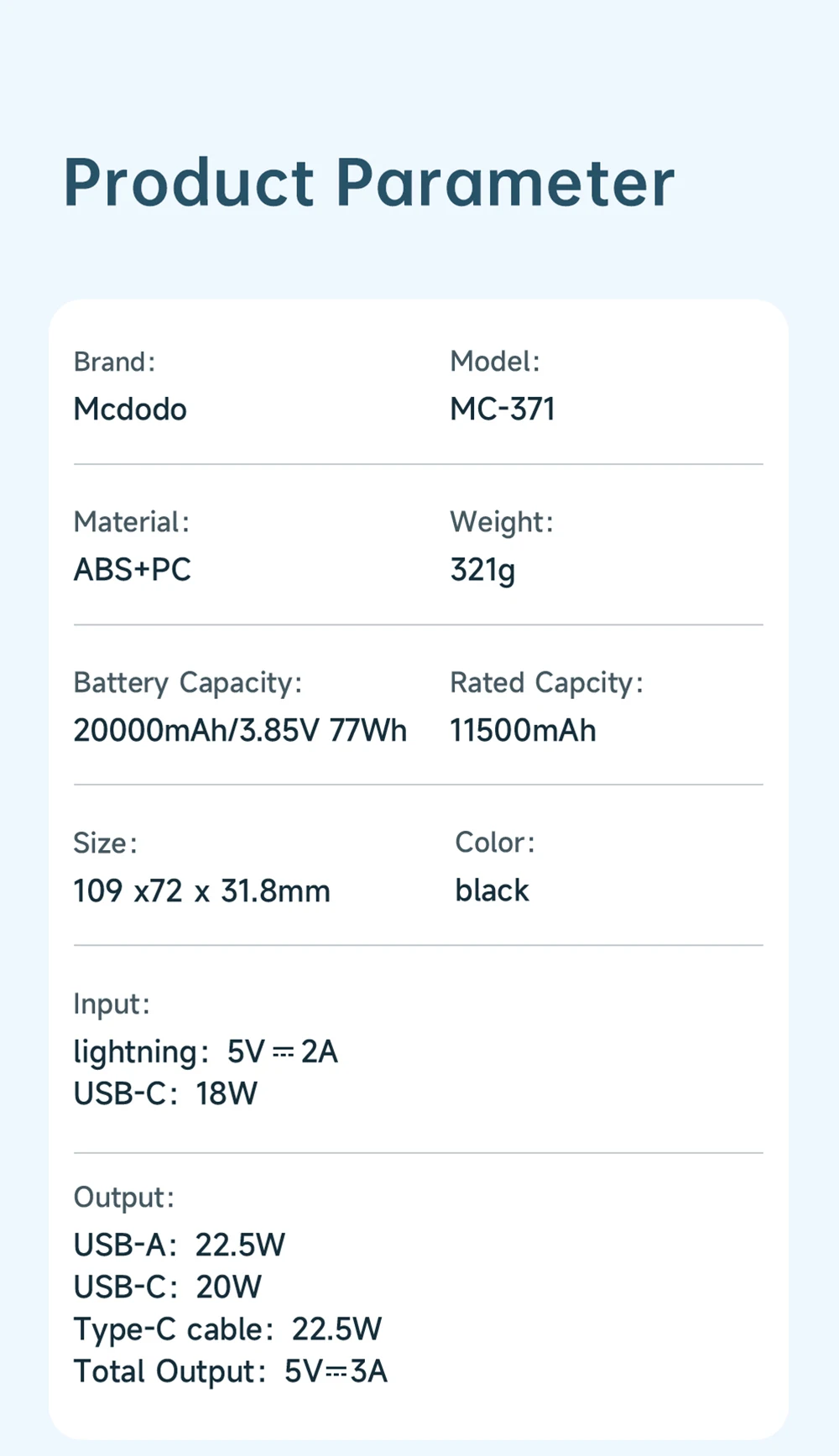Click the lightning 5V 2A input line
This screenshot has width=839, height=1456.
[x=206, y=1052]
